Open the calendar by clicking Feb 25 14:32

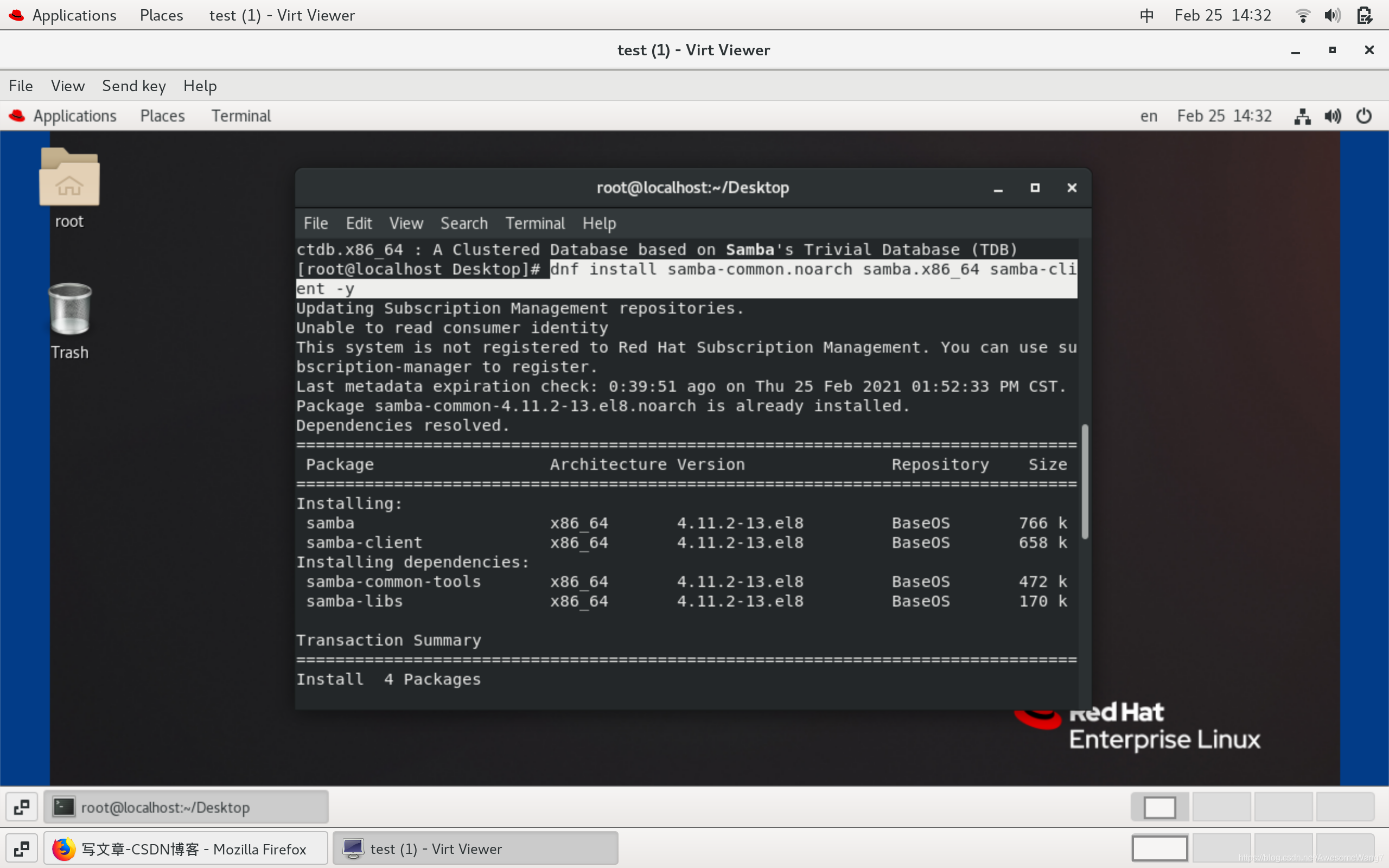[1224, 15]
